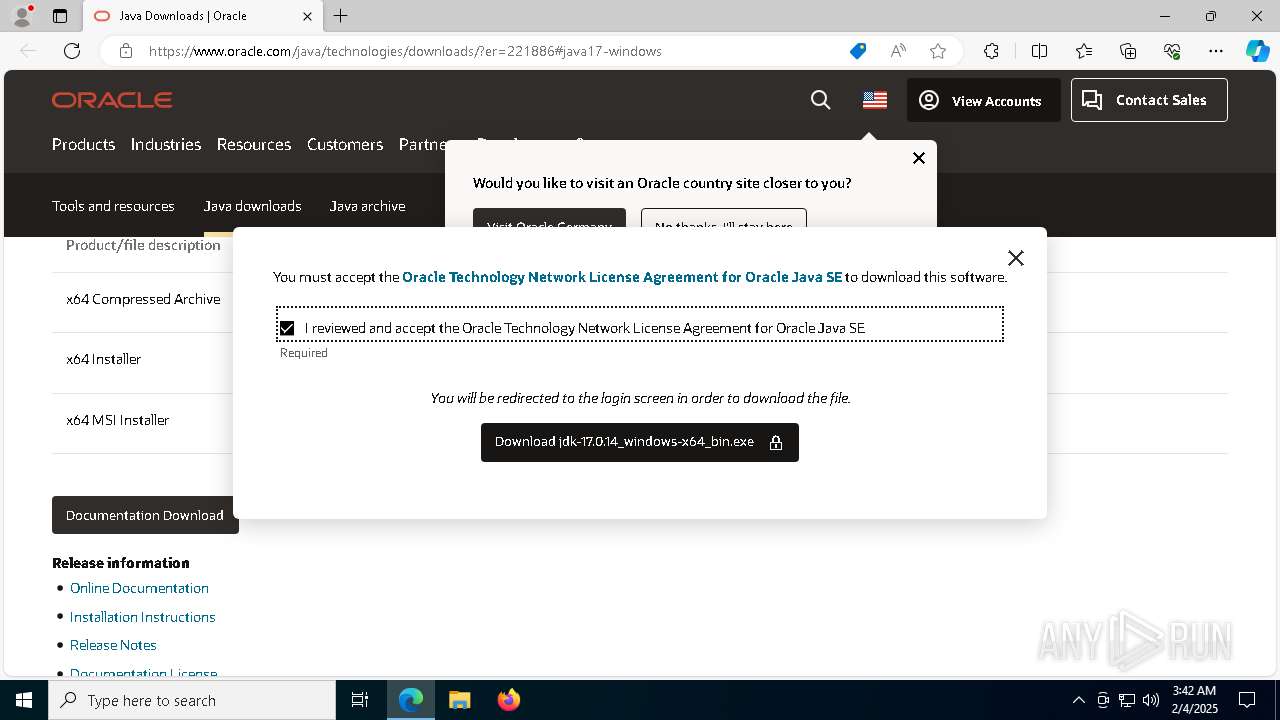Open the shopping price tag icon
The image size is (1280, 720).
[858, 51]
